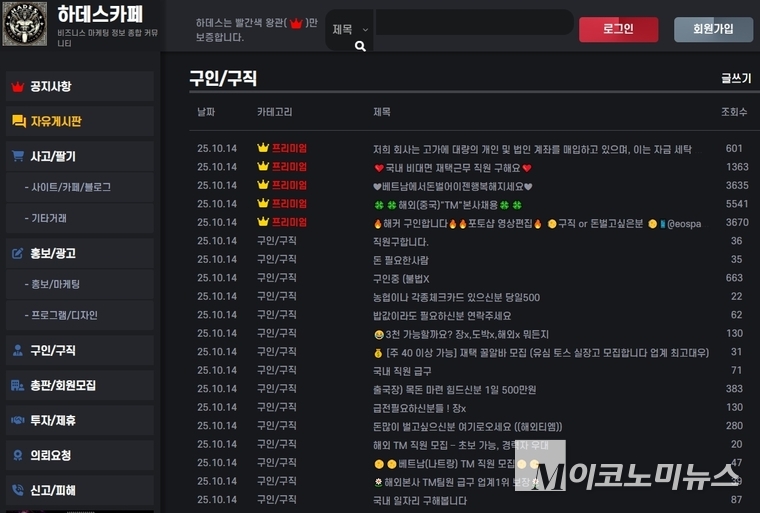Click the magnifying glass search icon

click(360, 46)
